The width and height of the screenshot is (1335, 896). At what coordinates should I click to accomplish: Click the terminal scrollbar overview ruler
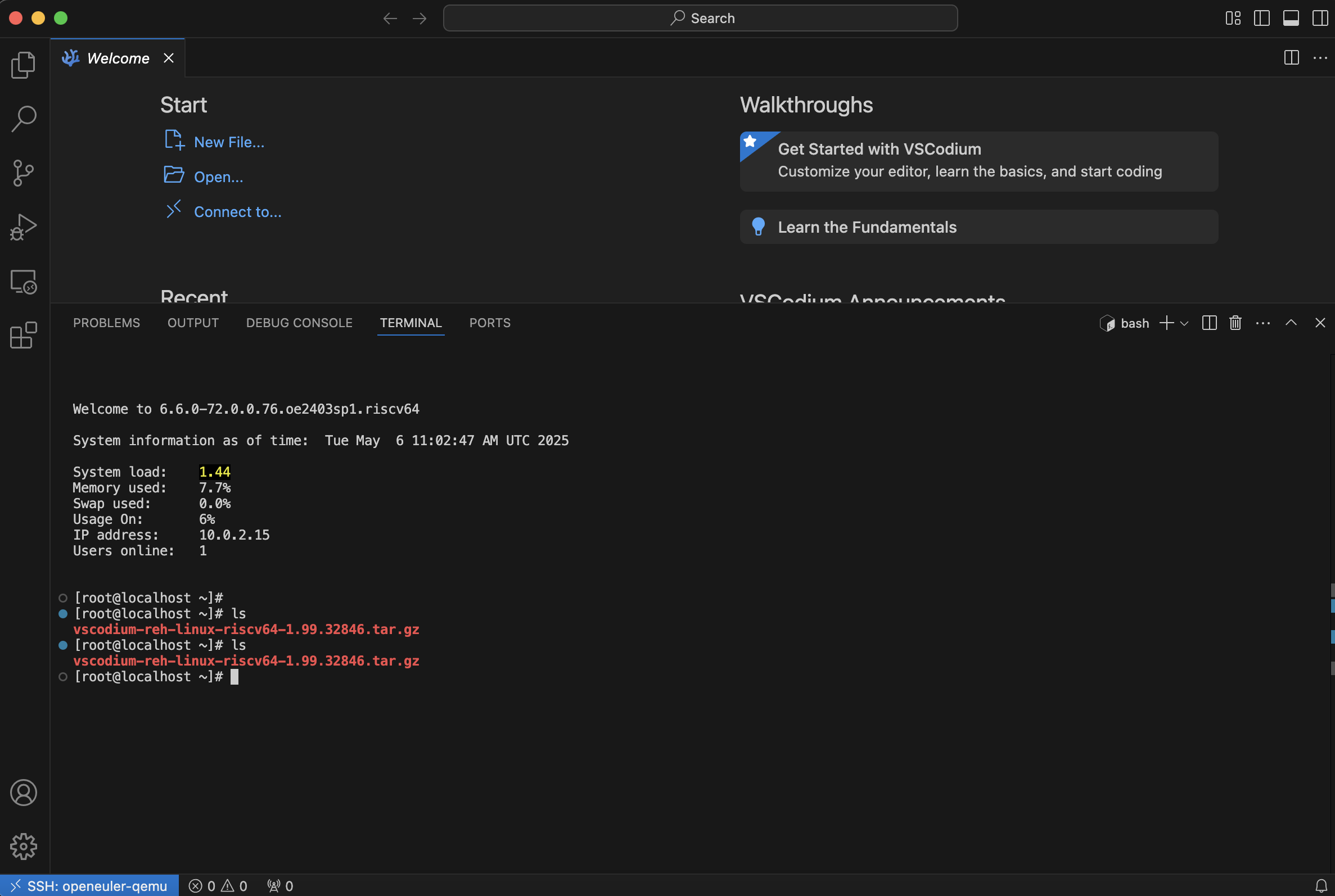point(1332,606)
